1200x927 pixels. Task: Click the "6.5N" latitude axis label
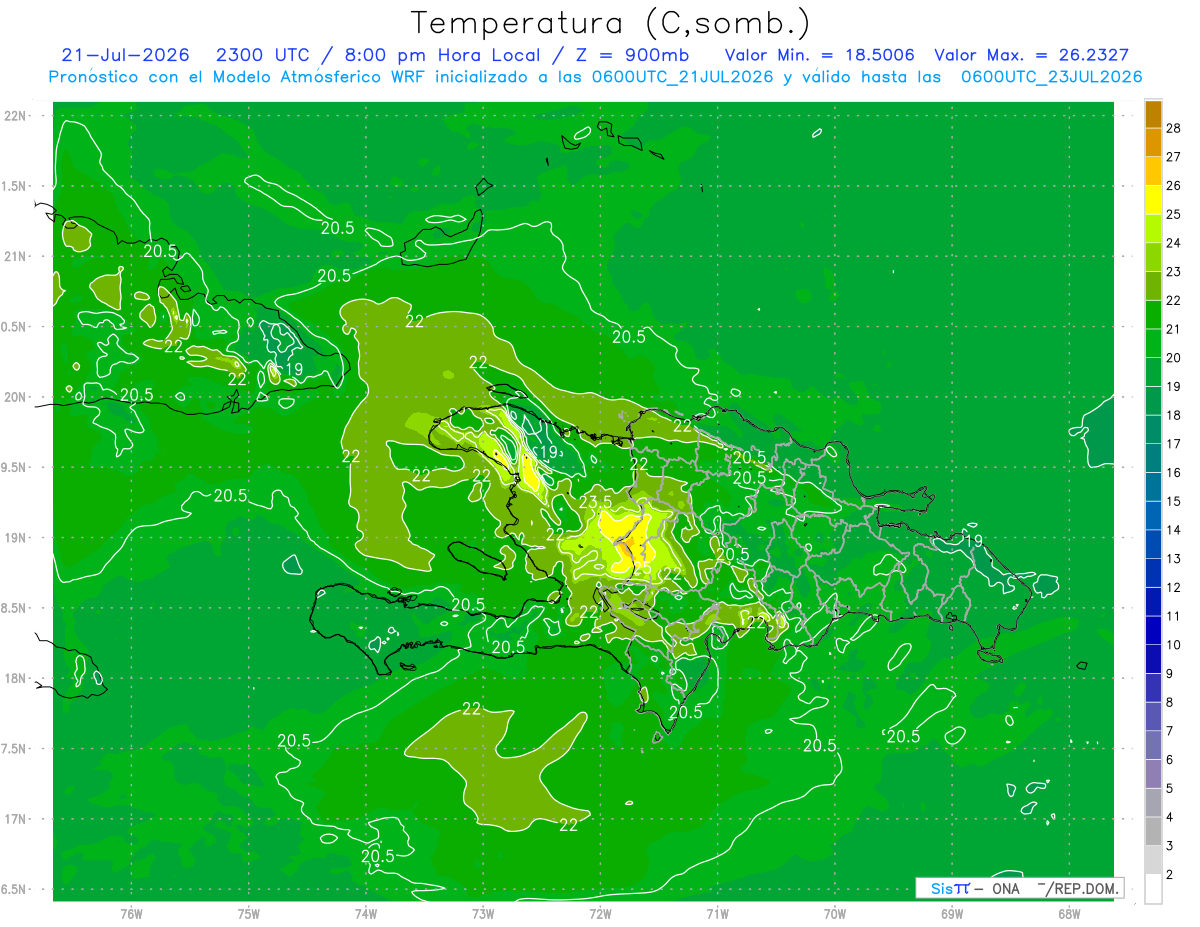pos(14,889)
